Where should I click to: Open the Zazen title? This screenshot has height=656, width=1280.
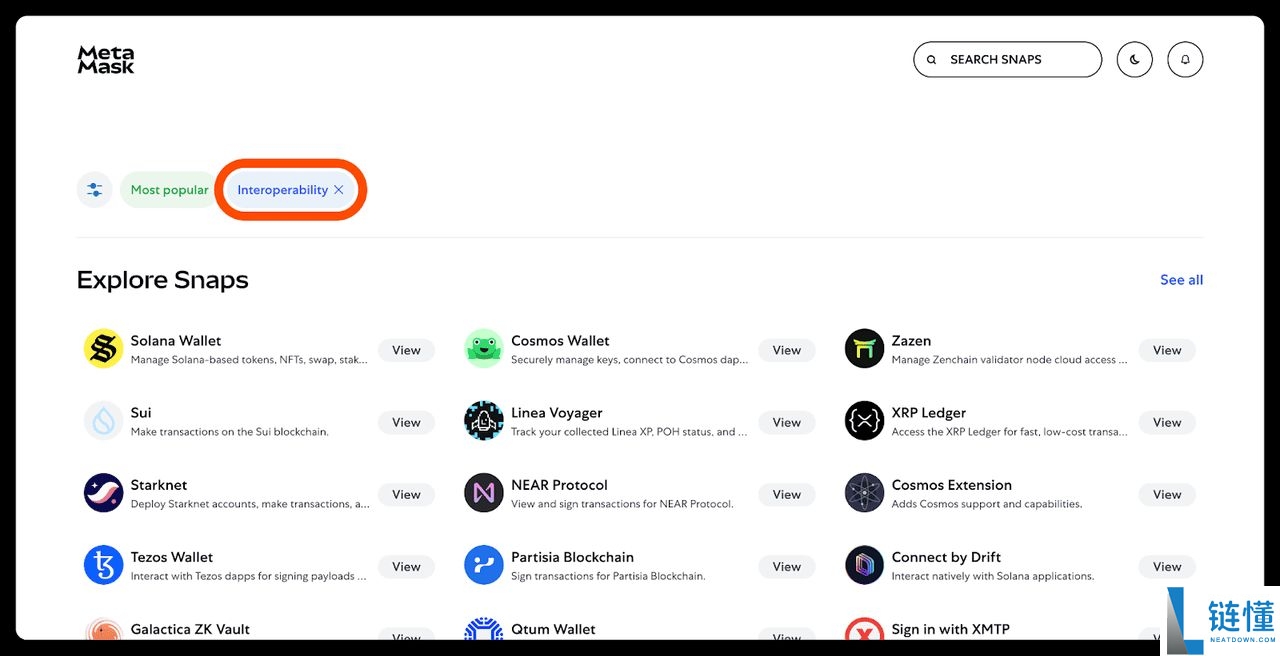[911, 341]
